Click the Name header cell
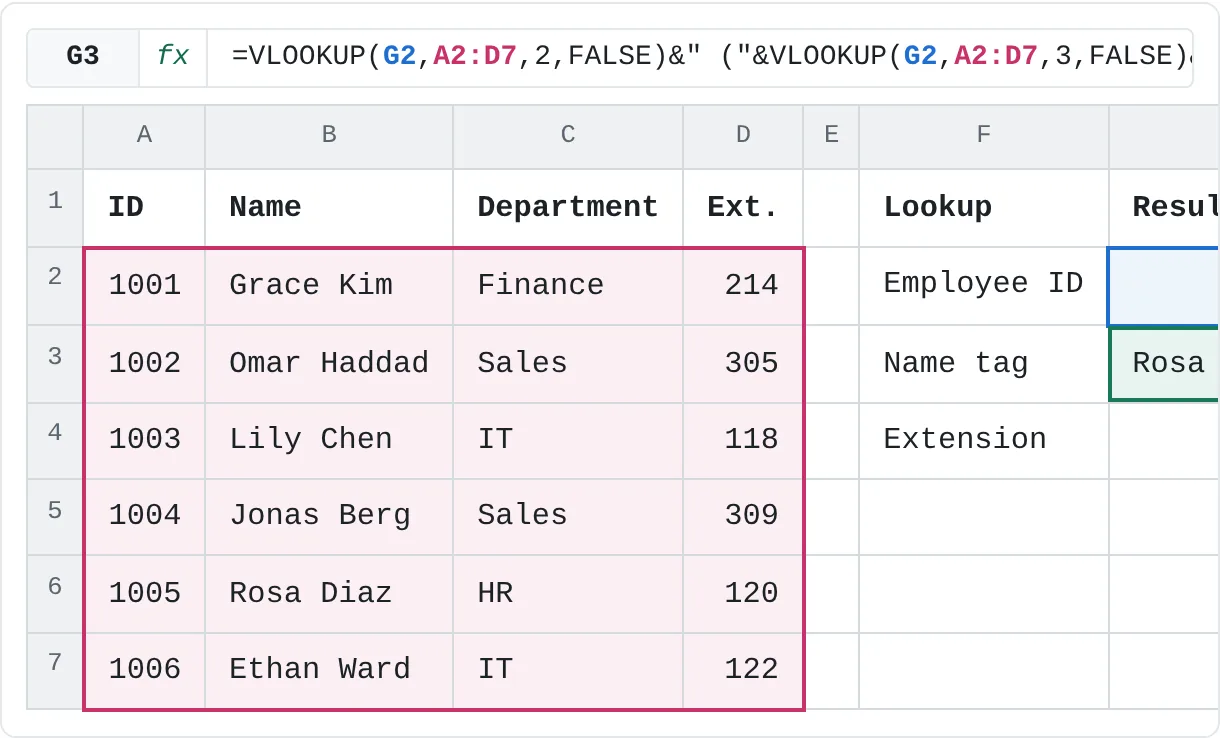 [x=329, y=208]
